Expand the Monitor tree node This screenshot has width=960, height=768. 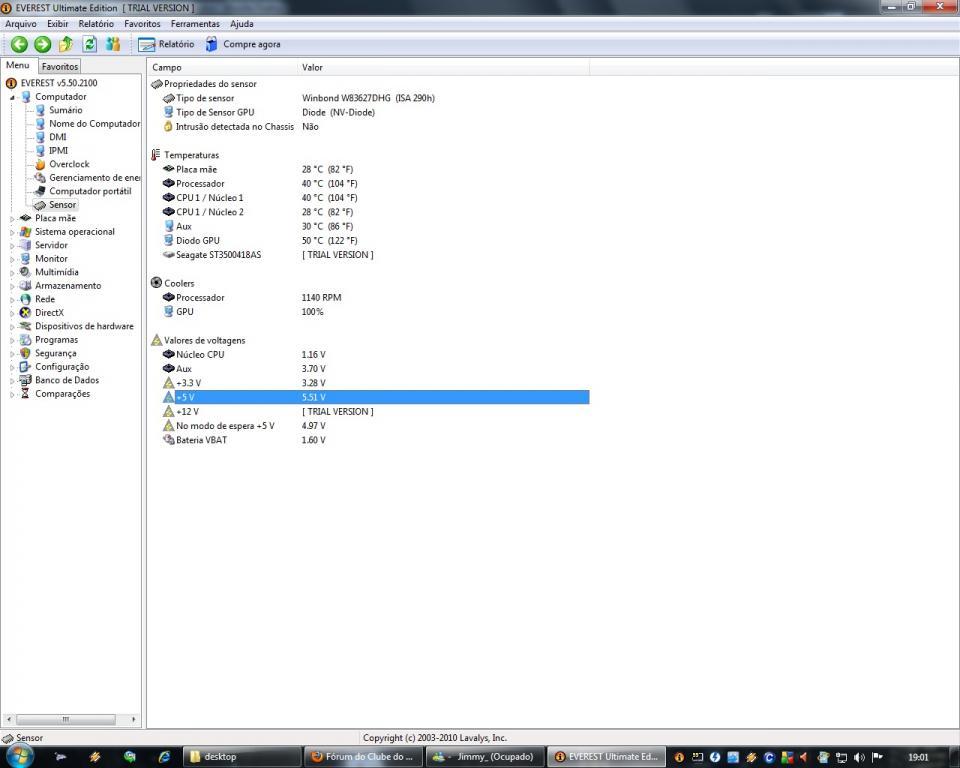tap(12, 259)
